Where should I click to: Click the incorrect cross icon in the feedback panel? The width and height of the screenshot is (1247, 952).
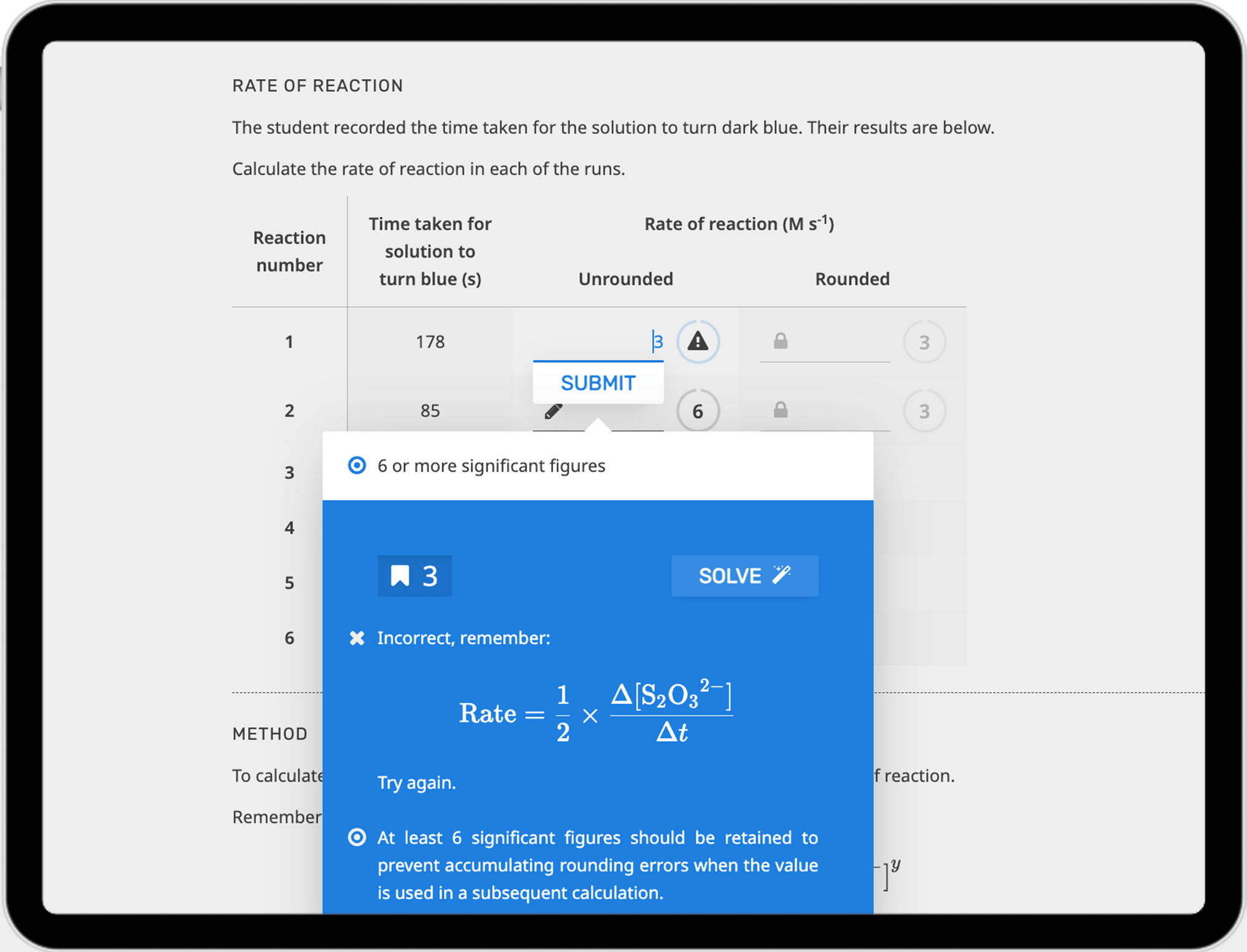[357, 638]
